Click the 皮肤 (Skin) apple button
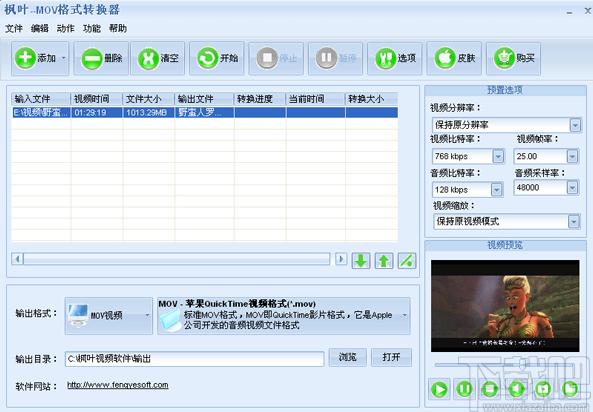593x412 pixels. (454, 58)
